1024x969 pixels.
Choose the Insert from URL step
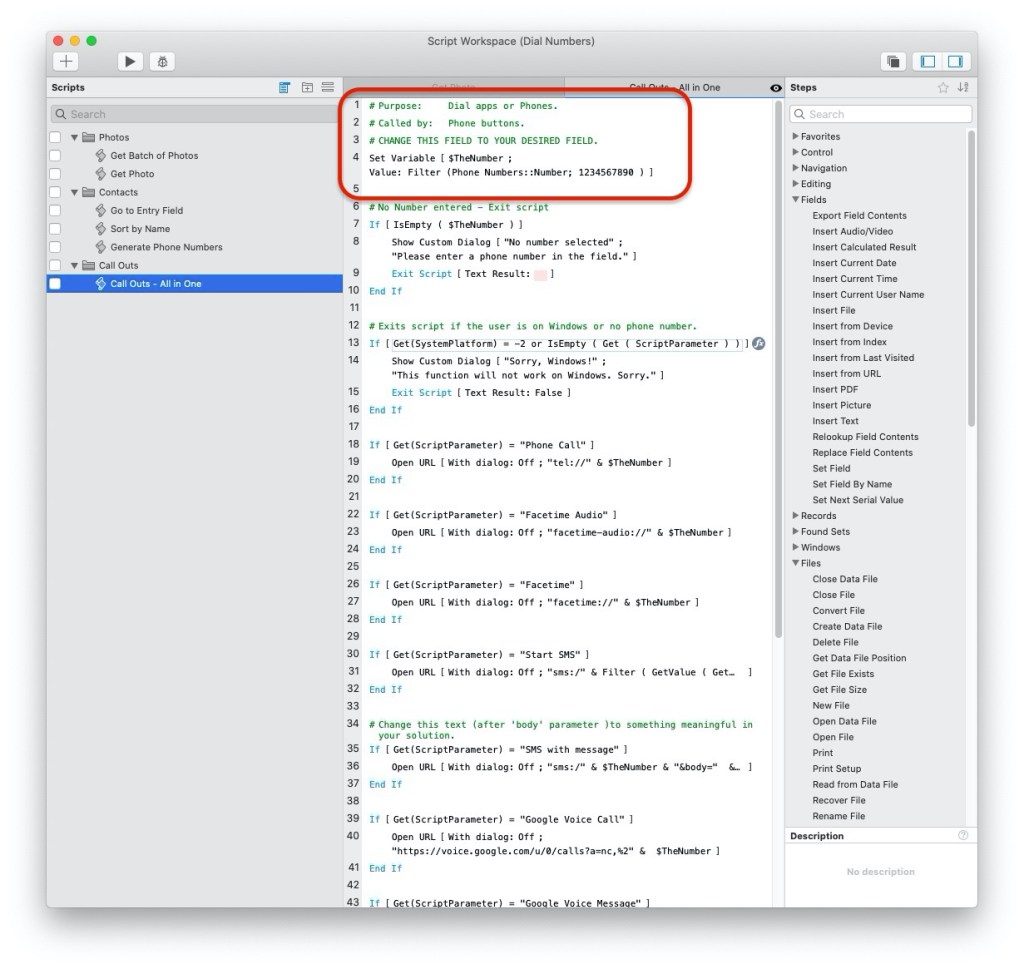click(x=846, y=373)
